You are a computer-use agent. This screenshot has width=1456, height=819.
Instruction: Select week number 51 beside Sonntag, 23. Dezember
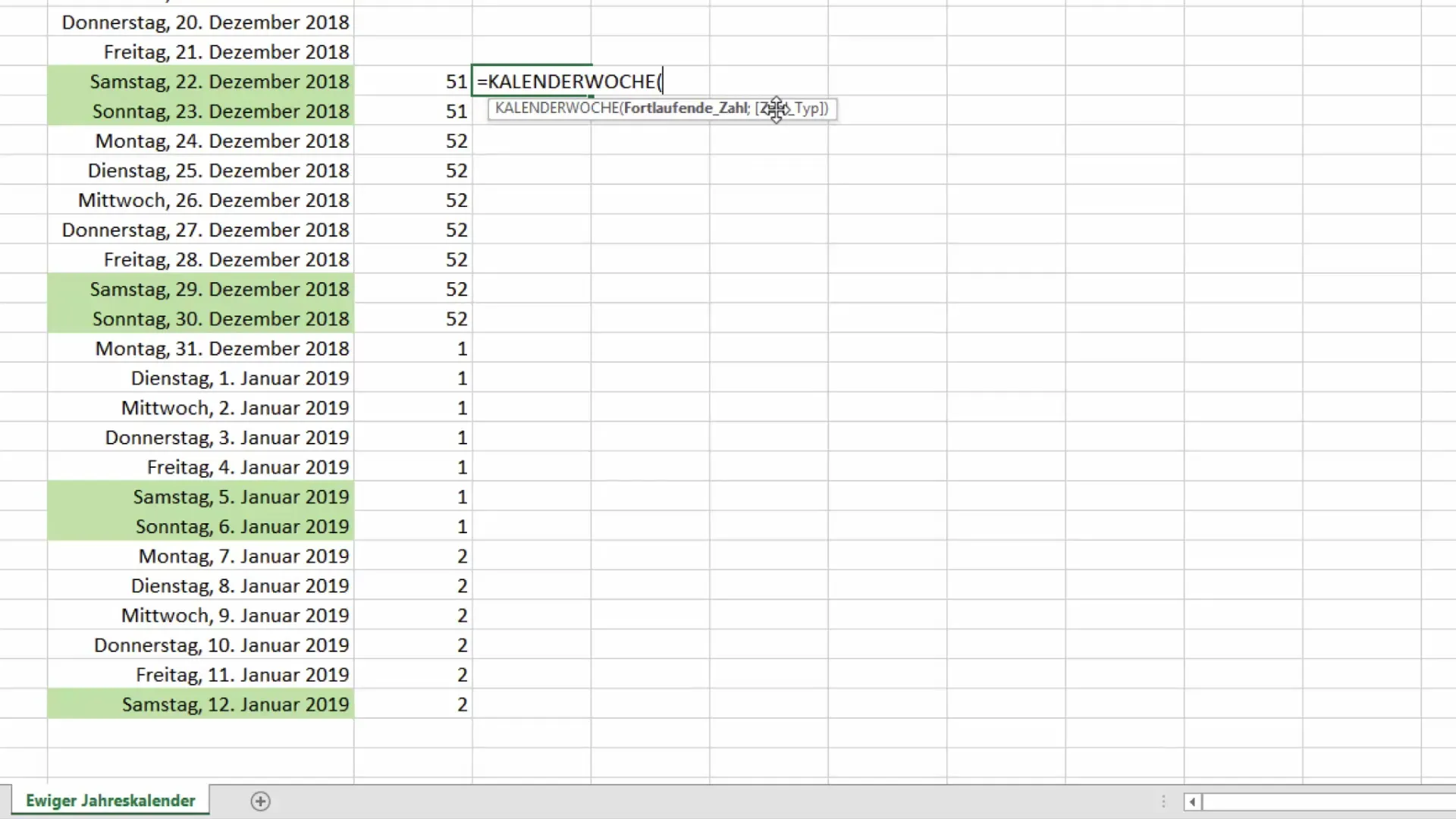pyautogui.click(x=413, y=111)
